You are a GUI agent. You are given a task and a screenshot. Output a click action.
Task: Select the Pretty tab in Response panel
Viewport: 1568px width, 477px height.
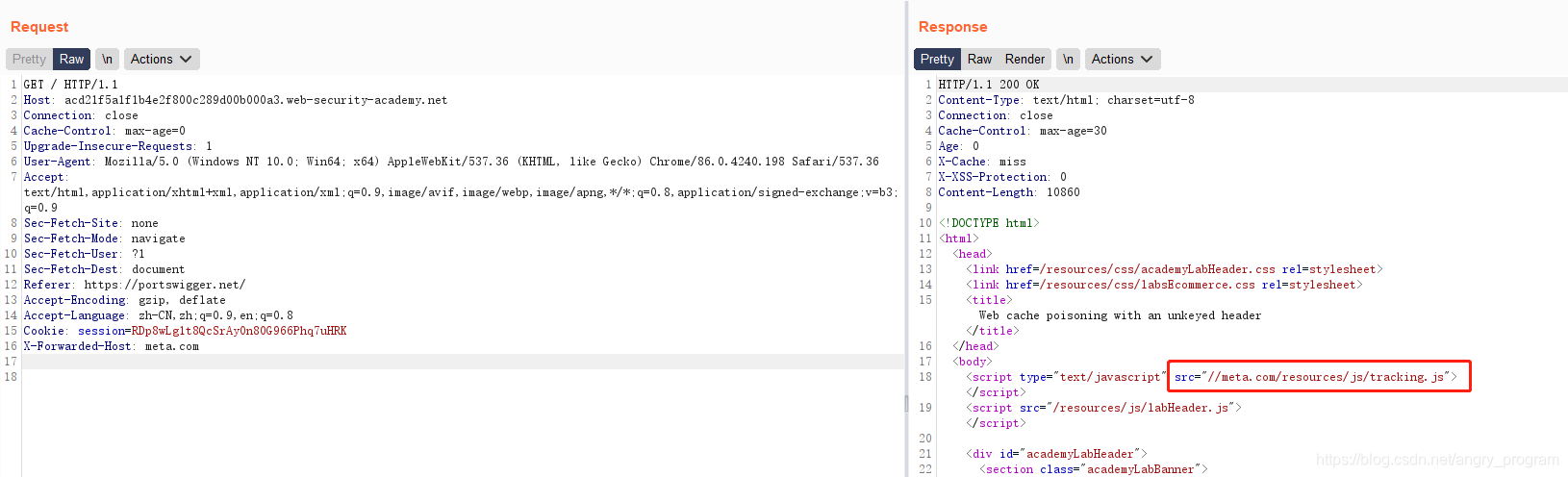(x=937, y=59)
